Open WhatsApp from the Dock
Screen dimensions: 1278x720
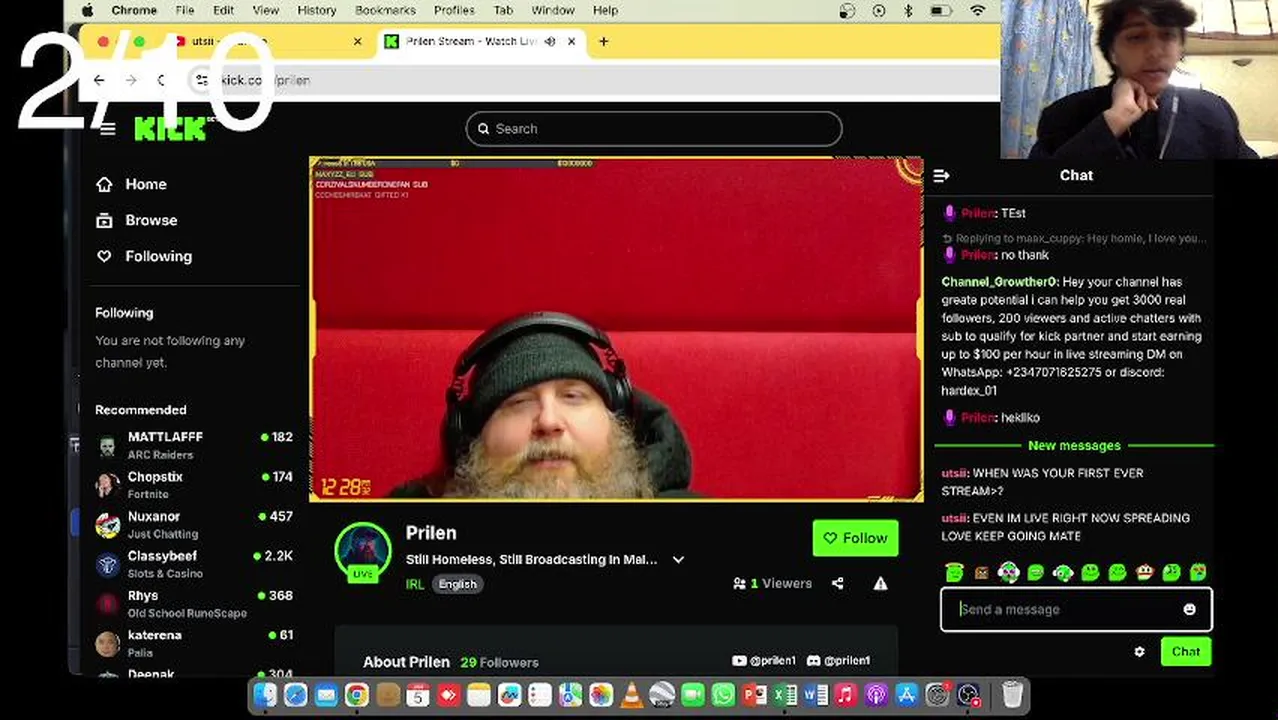coord(723,695)
